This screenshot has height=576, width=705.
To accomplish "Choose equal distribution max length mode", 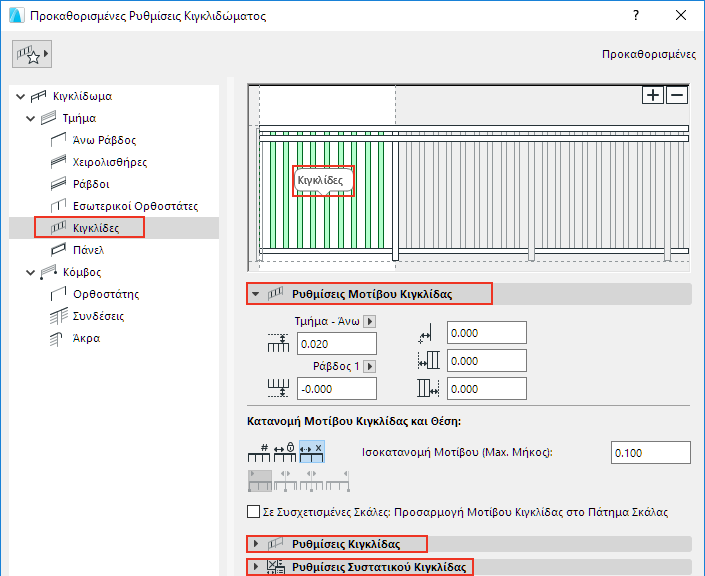I will (312, 452).
